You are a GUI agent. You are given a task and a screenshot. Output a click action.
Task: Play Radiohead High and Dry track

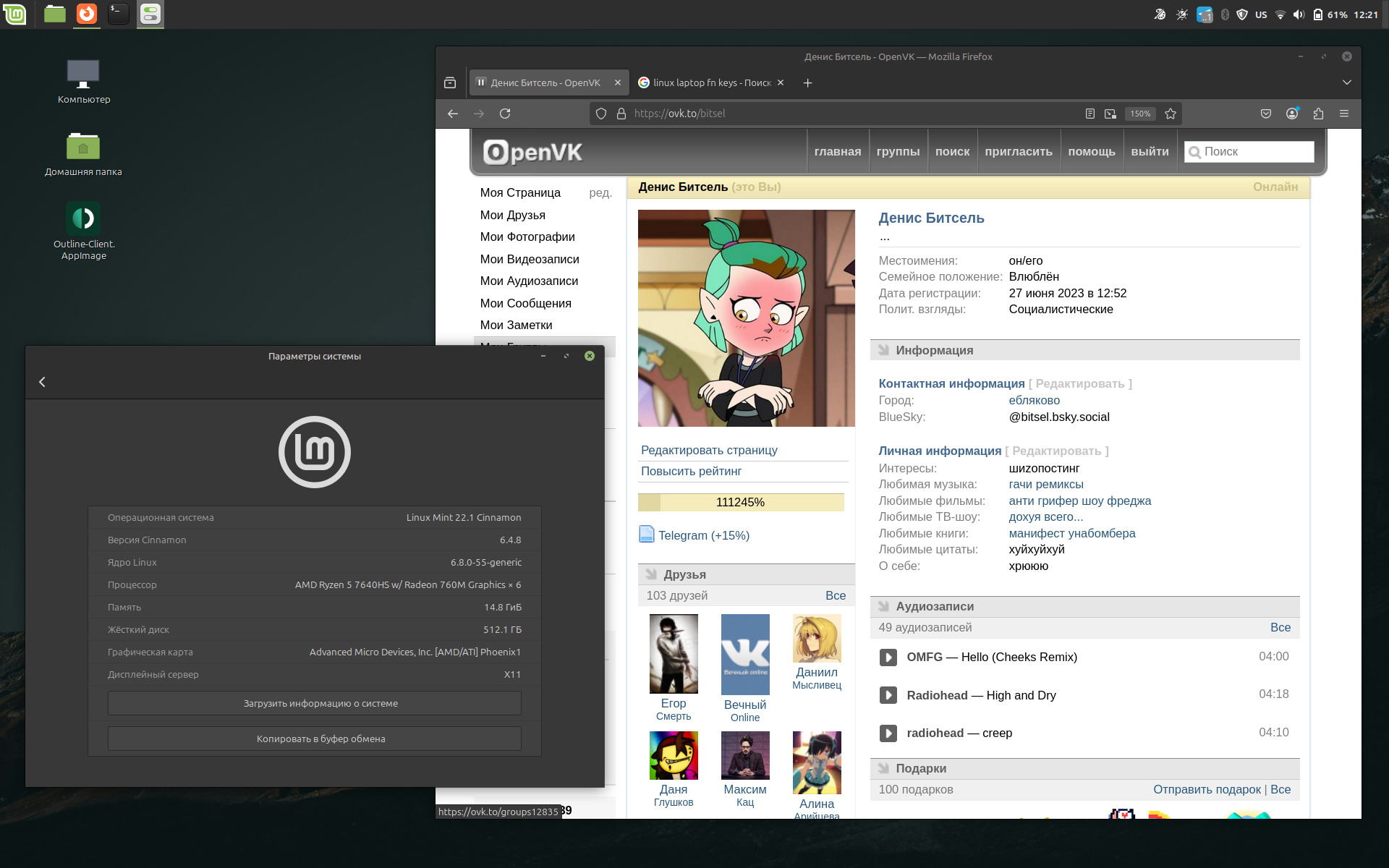(x=888, y=695)
